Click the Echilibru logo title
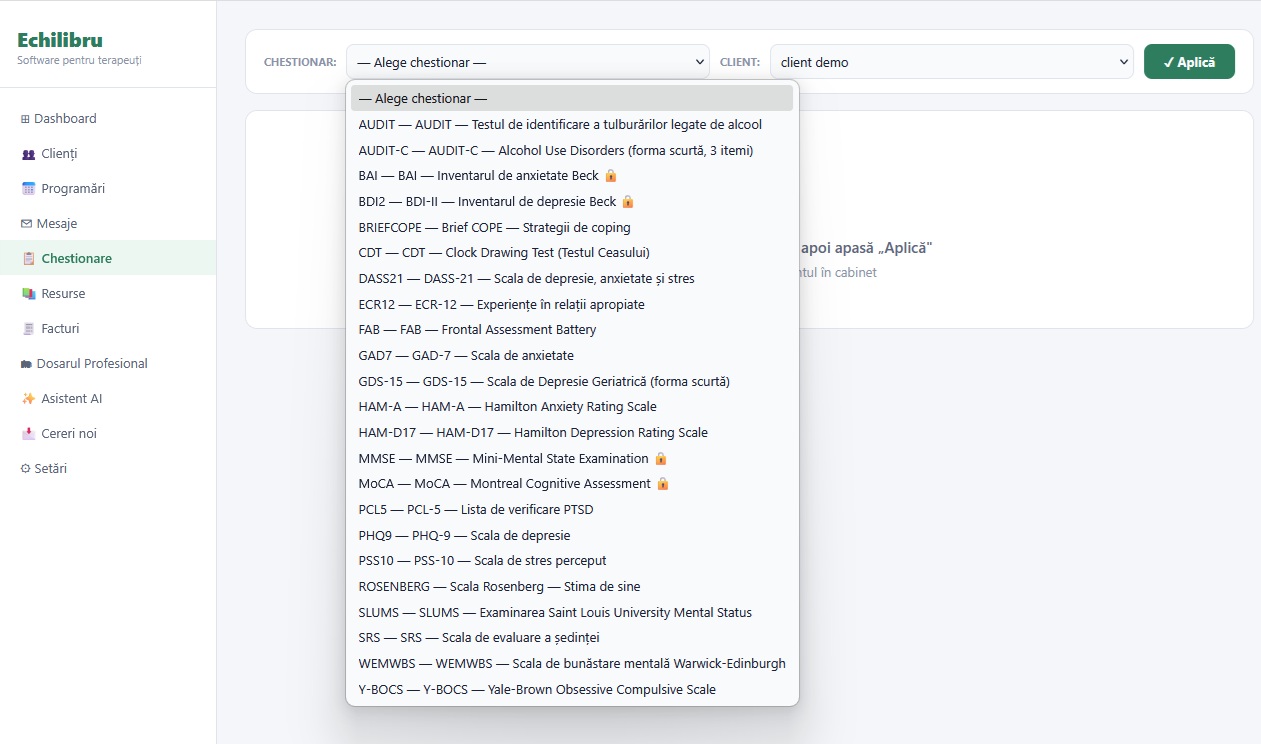The image size is (1261, 744). point(60,40)
